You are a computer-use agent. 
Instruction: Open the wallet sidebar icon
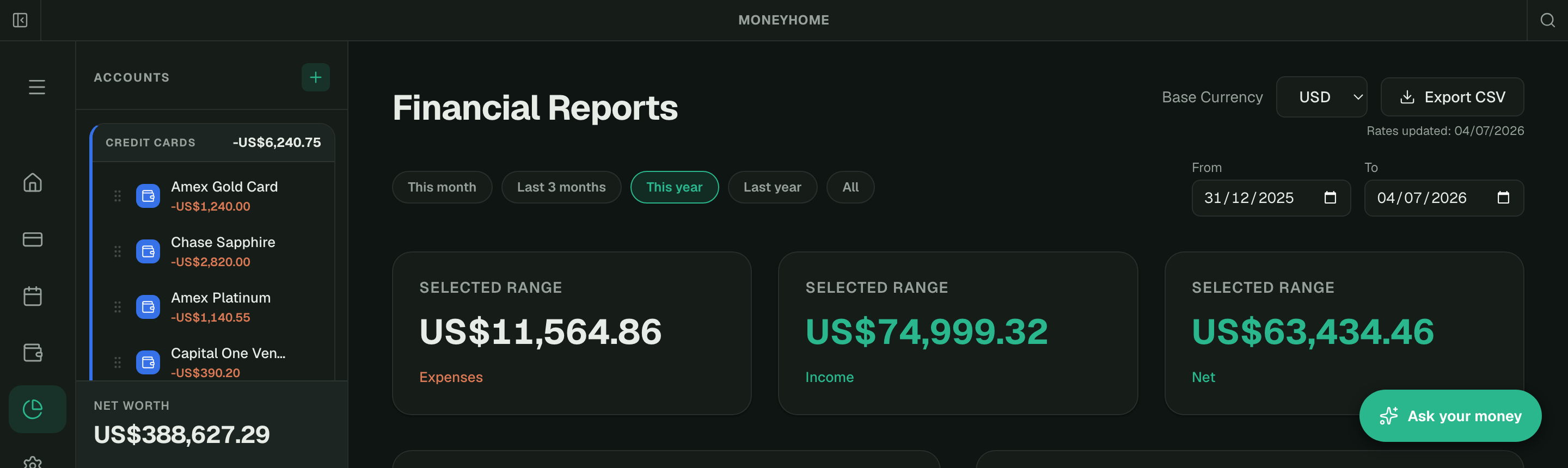[x=33, y=353]
